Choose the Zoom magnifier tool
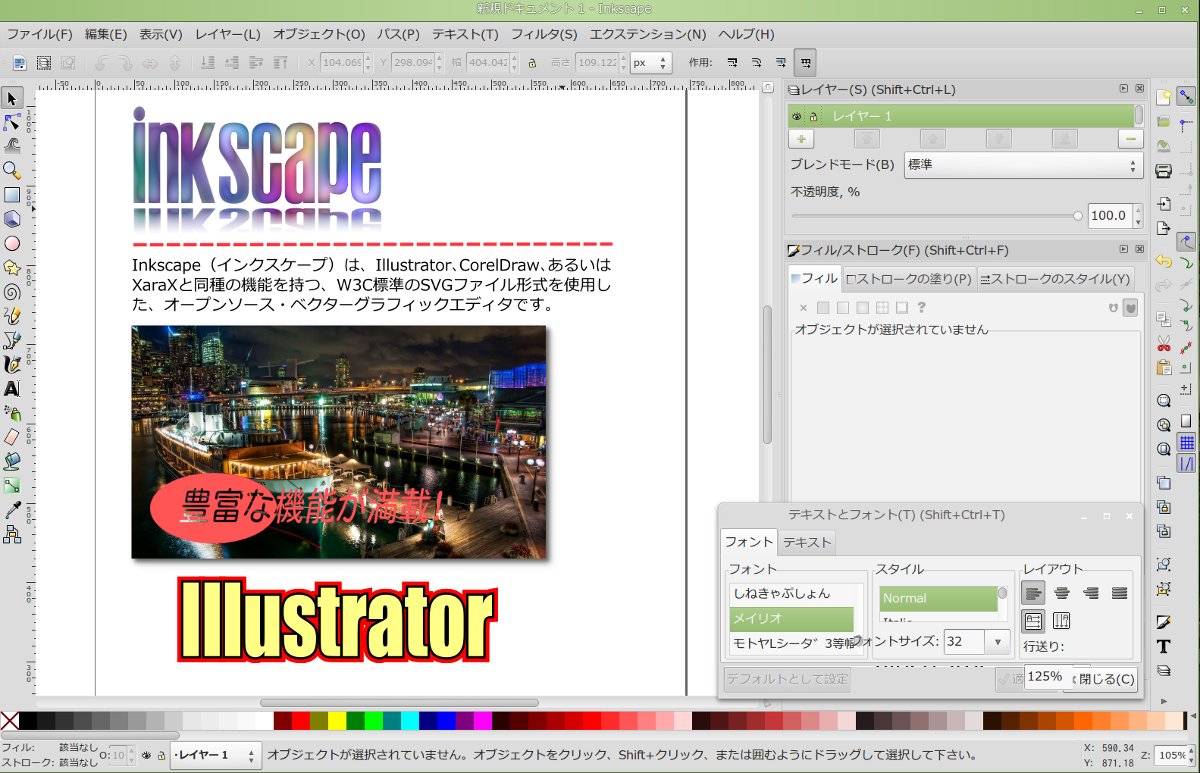Image resolution: width=1200 pixels, height=773 pixels. pos(12,170)
